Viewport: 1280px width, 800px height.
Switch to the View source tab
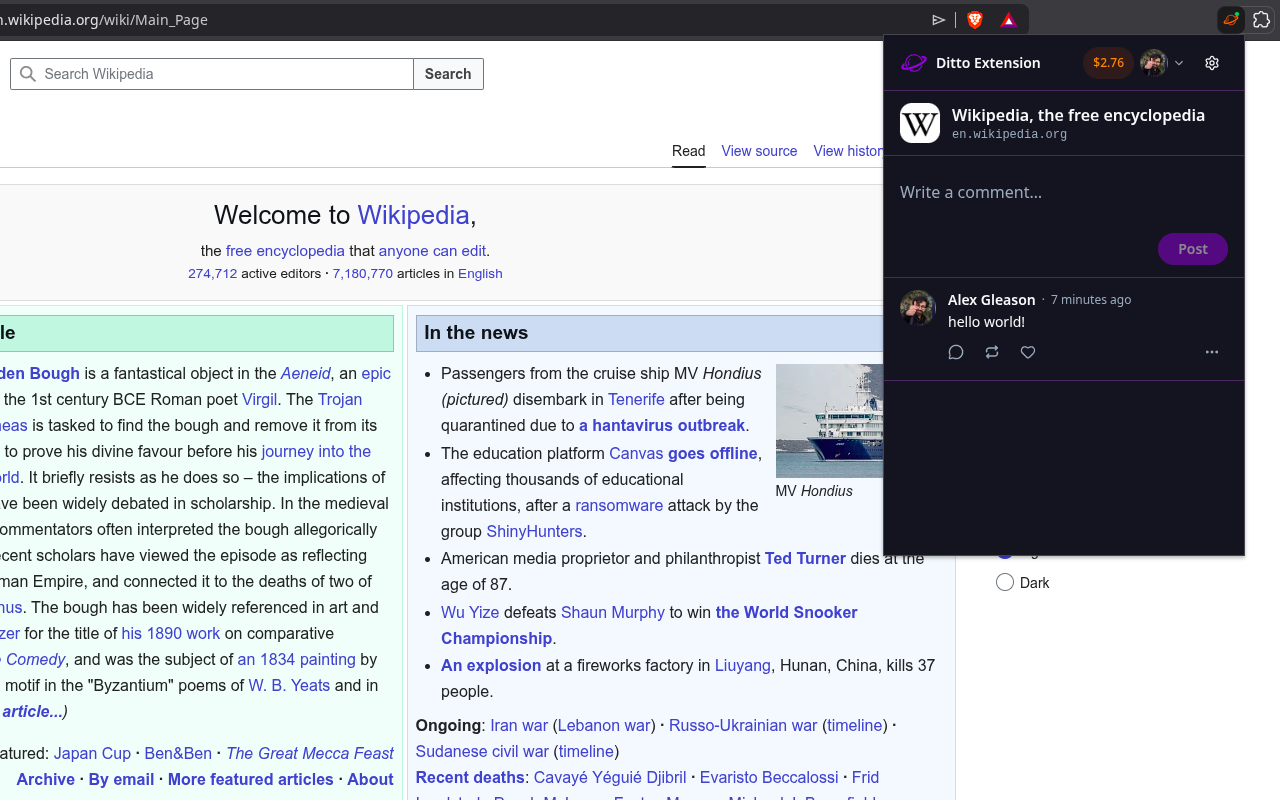[759, 151]
